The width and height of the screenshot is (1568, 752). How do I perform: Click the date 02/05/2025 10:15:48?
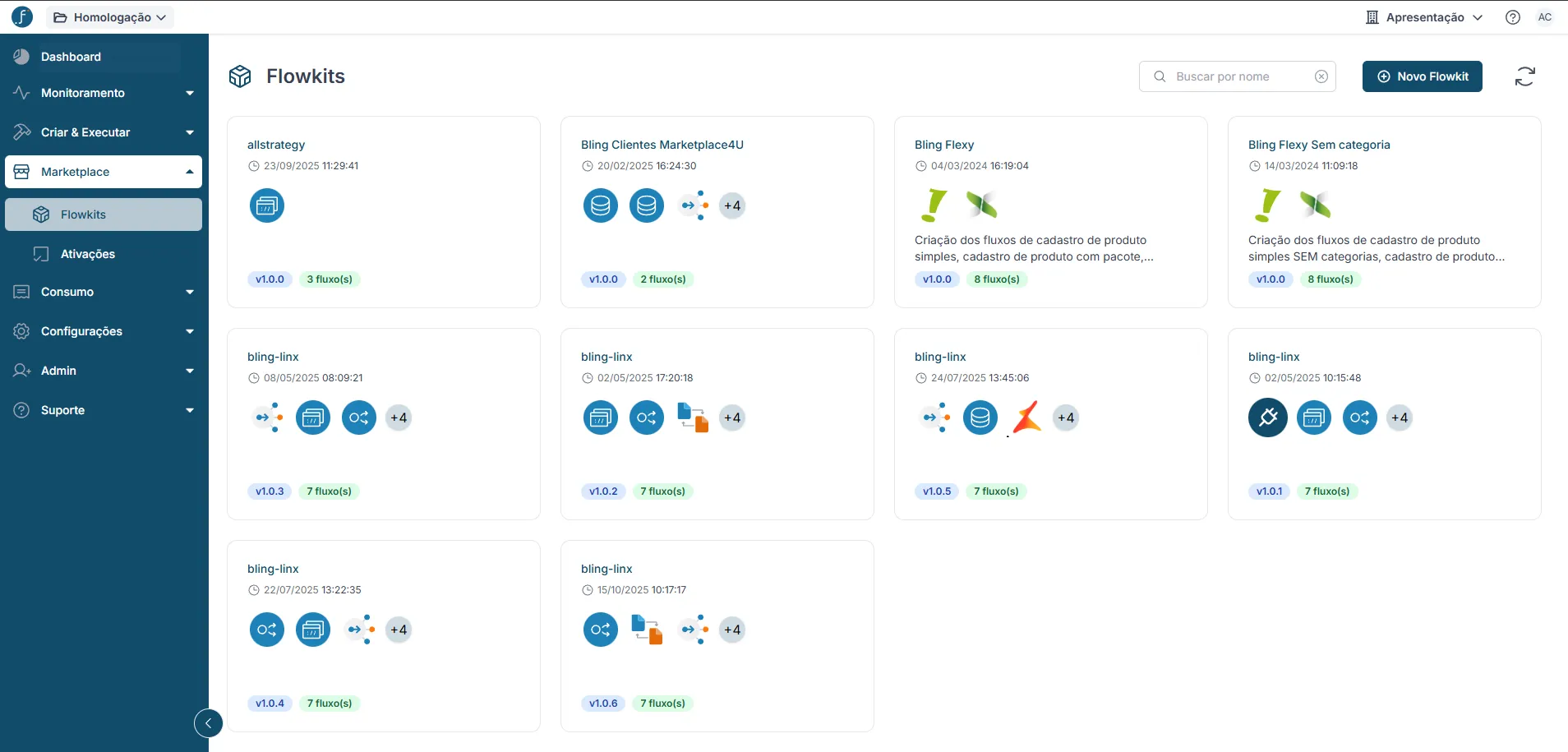1312,378
